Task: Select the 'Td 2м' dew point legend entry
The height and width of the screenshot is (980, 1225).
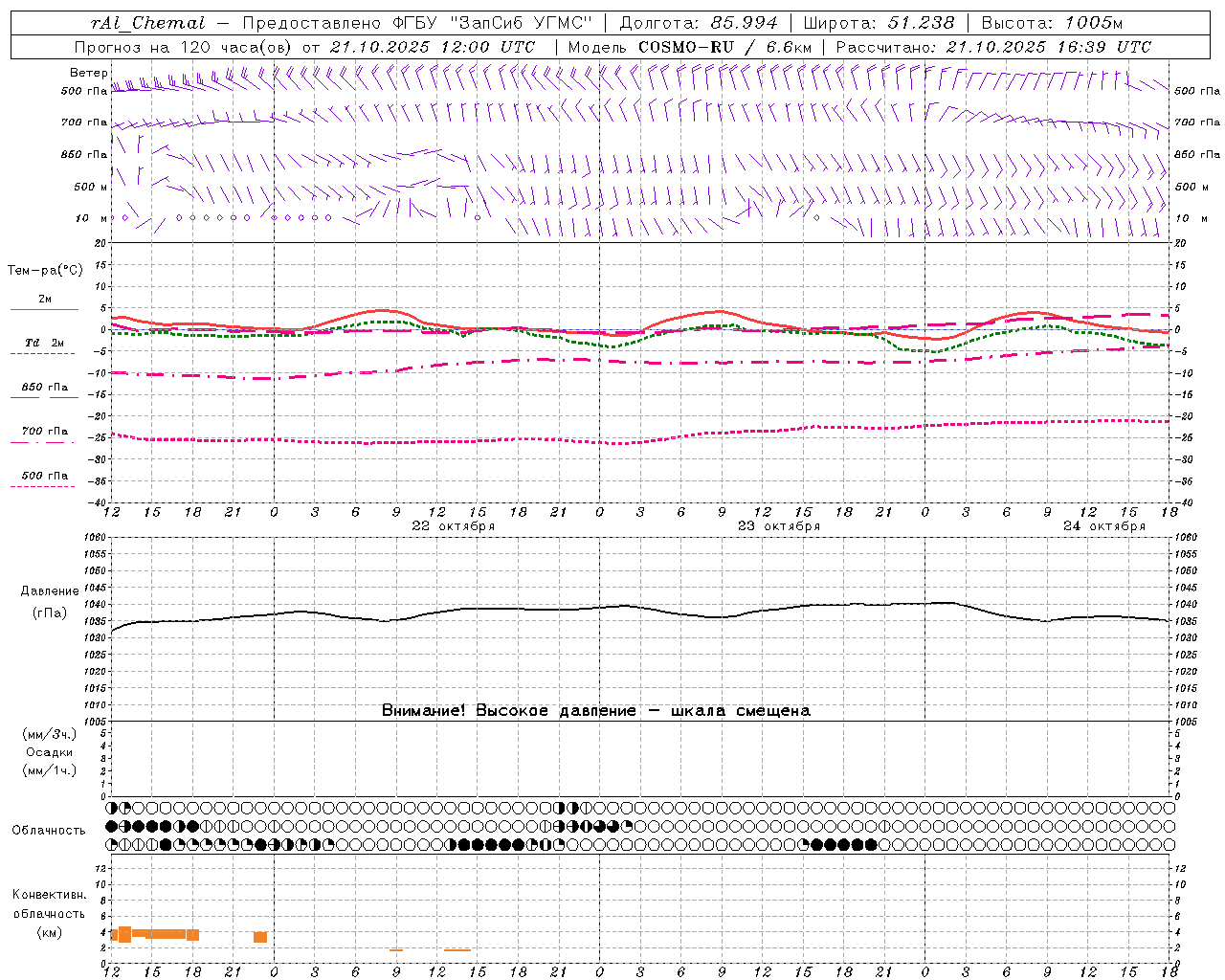Action: 44,343
